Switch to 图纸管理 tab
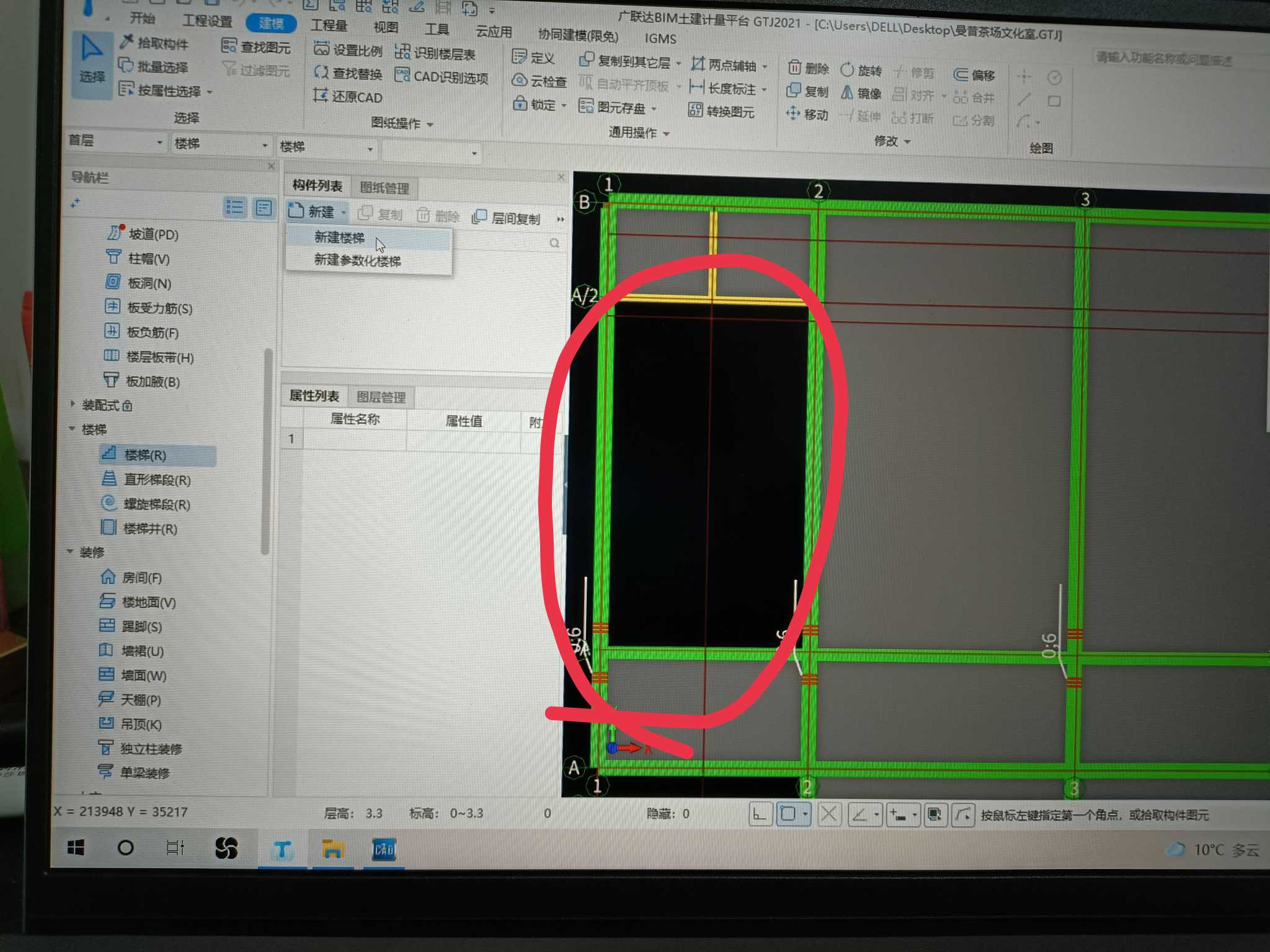This screenshot has height=952, width=1270. coord(384,188)
